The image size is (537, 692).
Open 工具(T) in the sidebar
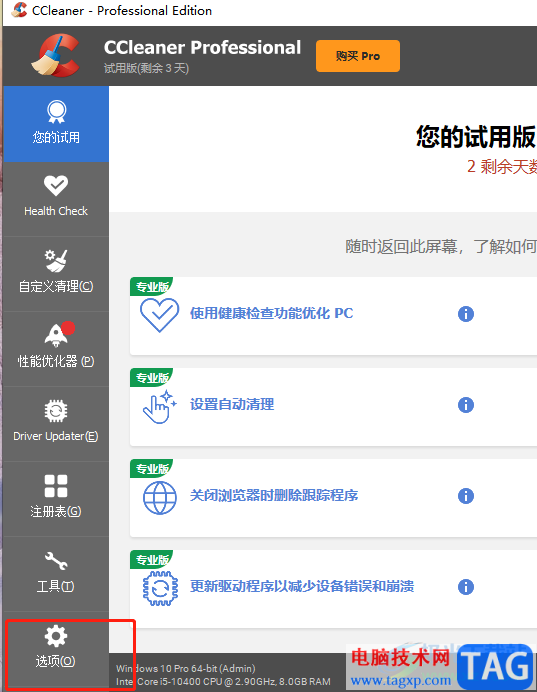coord(56,574)
